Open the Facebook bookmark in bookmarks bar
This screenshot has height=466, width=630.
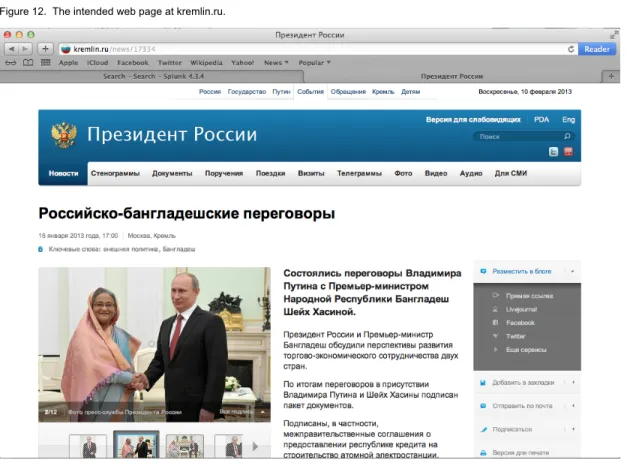(x=133, y=63)
